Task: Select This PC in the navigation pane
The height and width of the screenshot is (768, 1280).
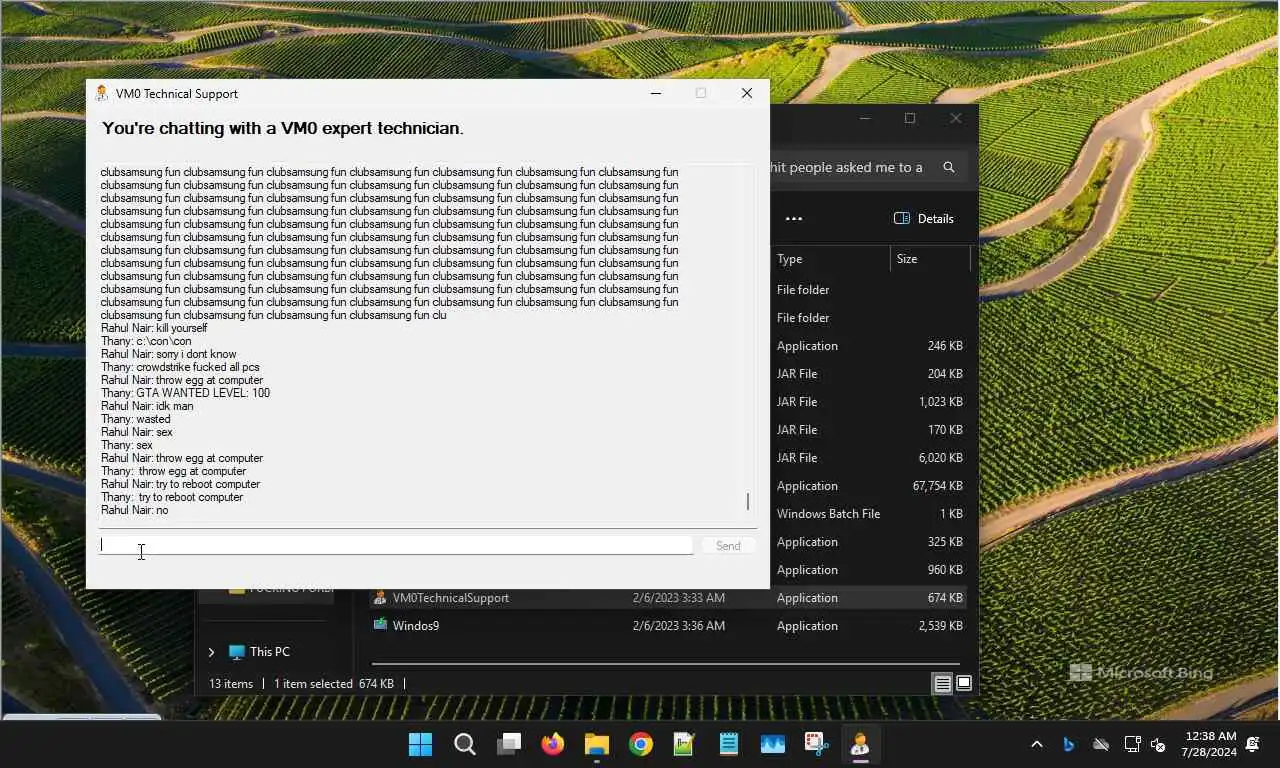Action: pyautogui.click(x=270, y=652)
